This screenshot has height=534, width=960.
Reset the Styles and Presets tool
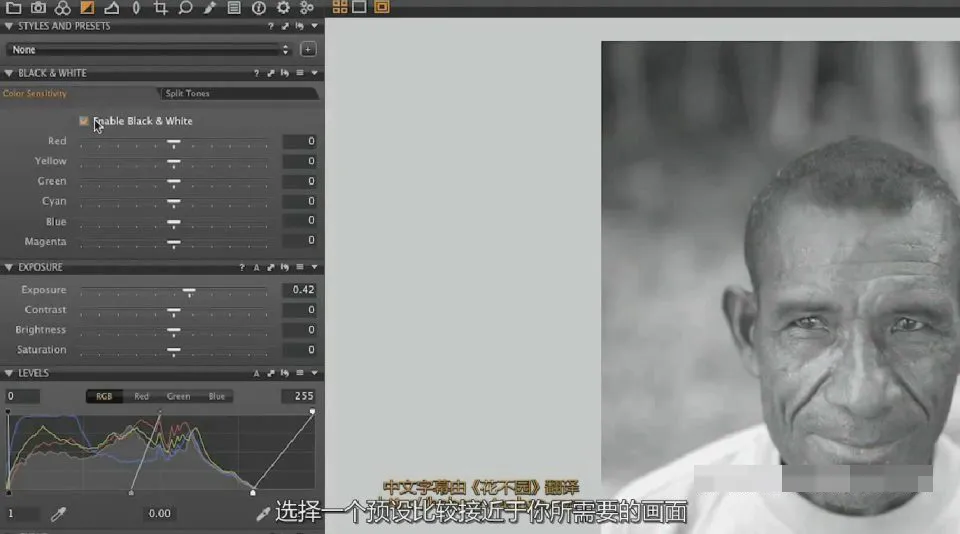tap(299, 26)
